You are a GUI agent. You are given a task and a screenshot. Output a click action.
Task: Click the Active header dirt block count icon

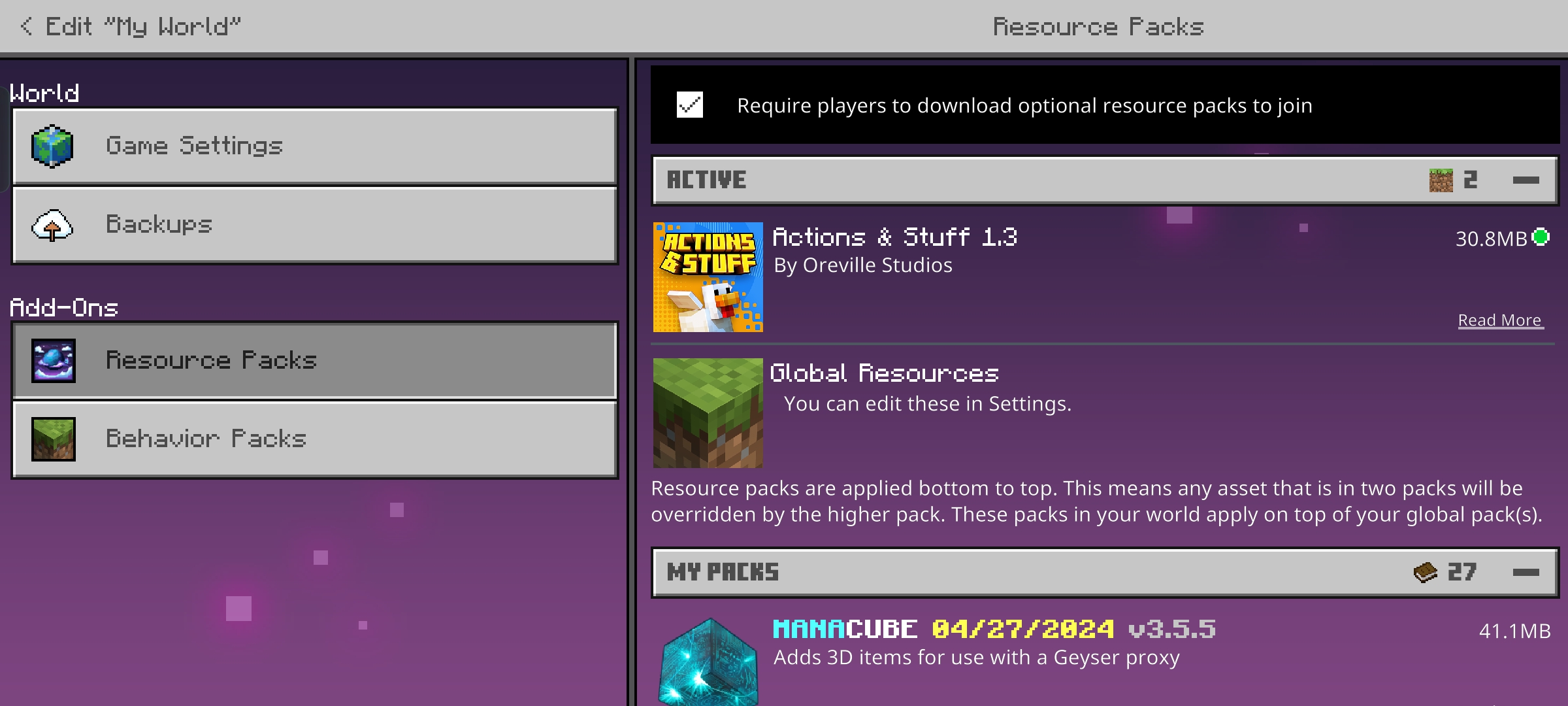(x=1441, y=180)
